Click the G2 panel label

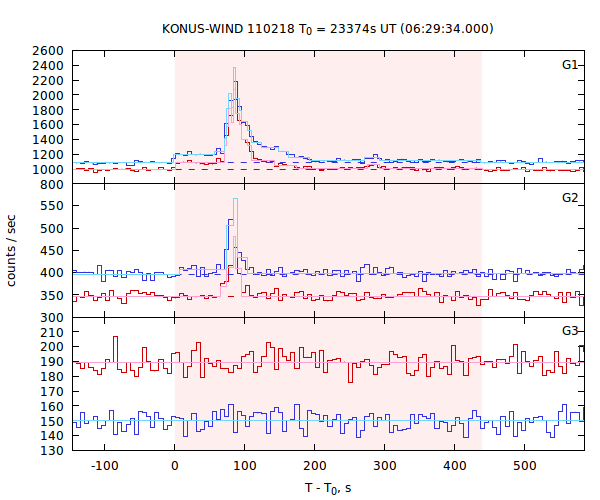569,198
